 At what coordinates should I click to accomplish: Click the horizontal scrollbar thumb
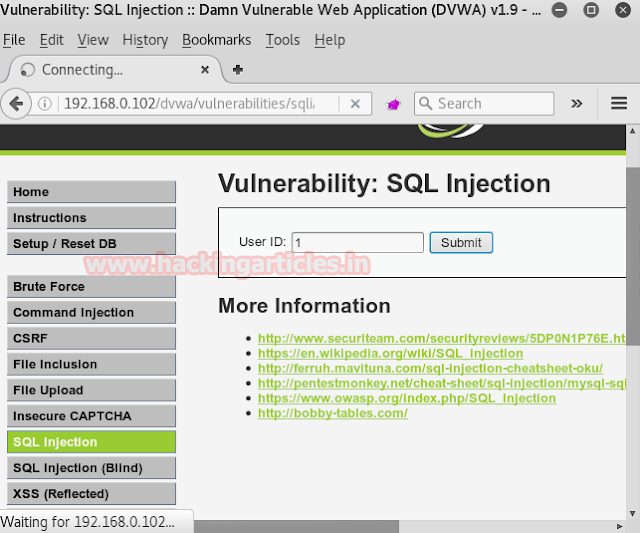coord(296,526)
